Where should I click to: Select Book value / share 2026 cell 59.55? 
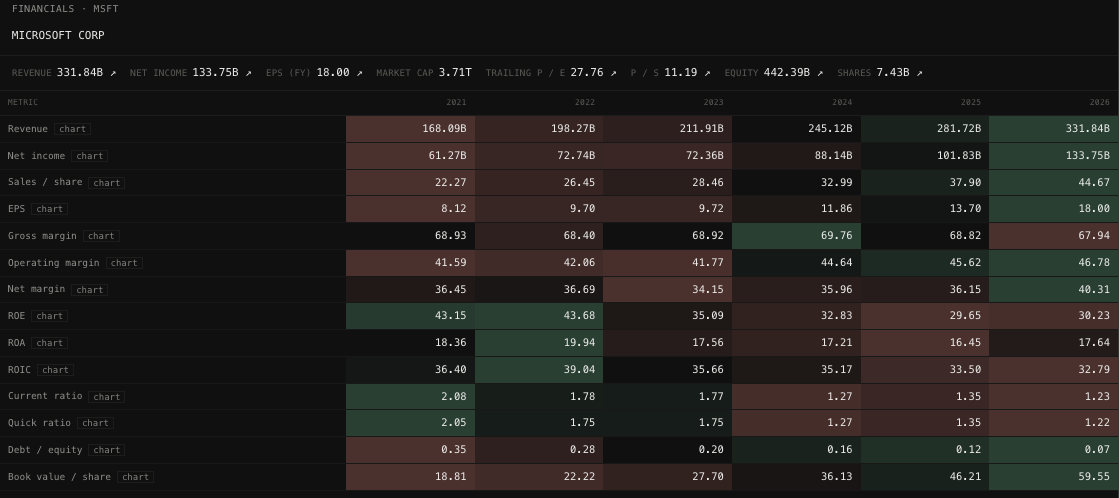(x=1054, y=477)
